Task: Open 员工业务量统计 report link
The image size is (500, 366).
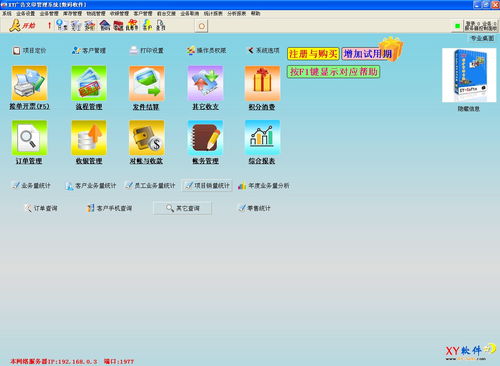Action: pyautogui.click(x=150, y=186)
